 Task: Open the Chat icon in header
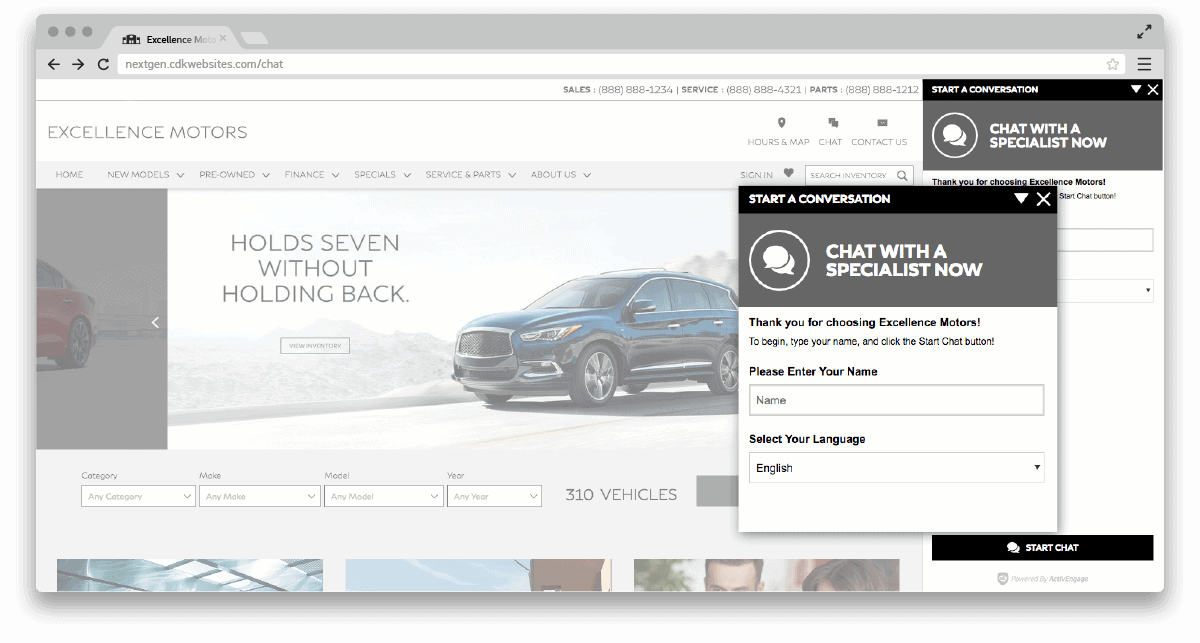pos(832,123)
